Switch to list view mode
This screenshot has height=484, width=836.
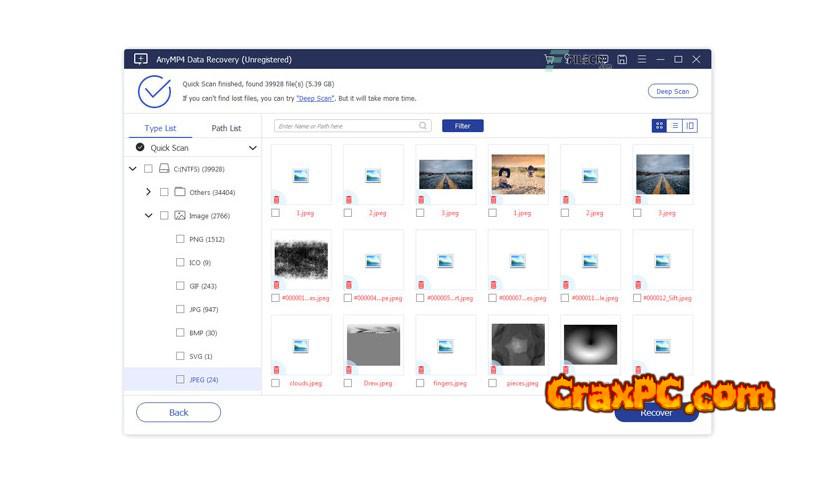click(675, 126)
